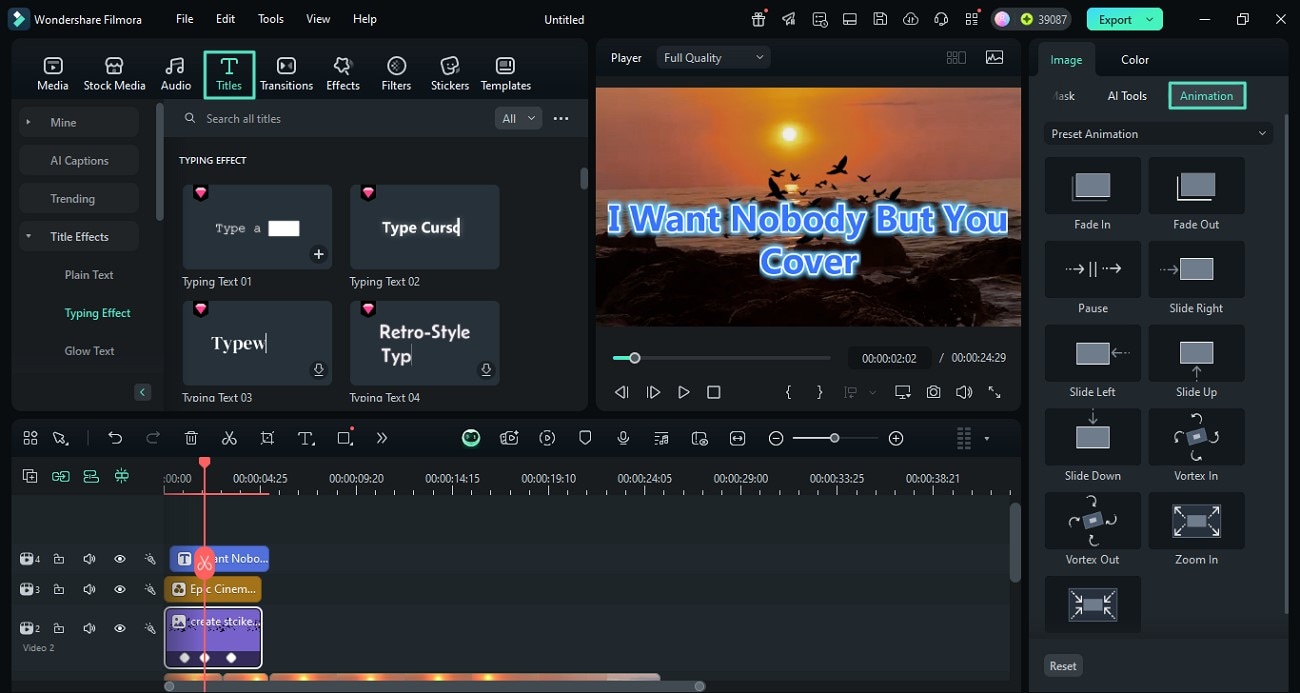Click the save project floppy disk icon
Image resolution: width=1300 pixels, height=693 pixels.
coord(880,19)
